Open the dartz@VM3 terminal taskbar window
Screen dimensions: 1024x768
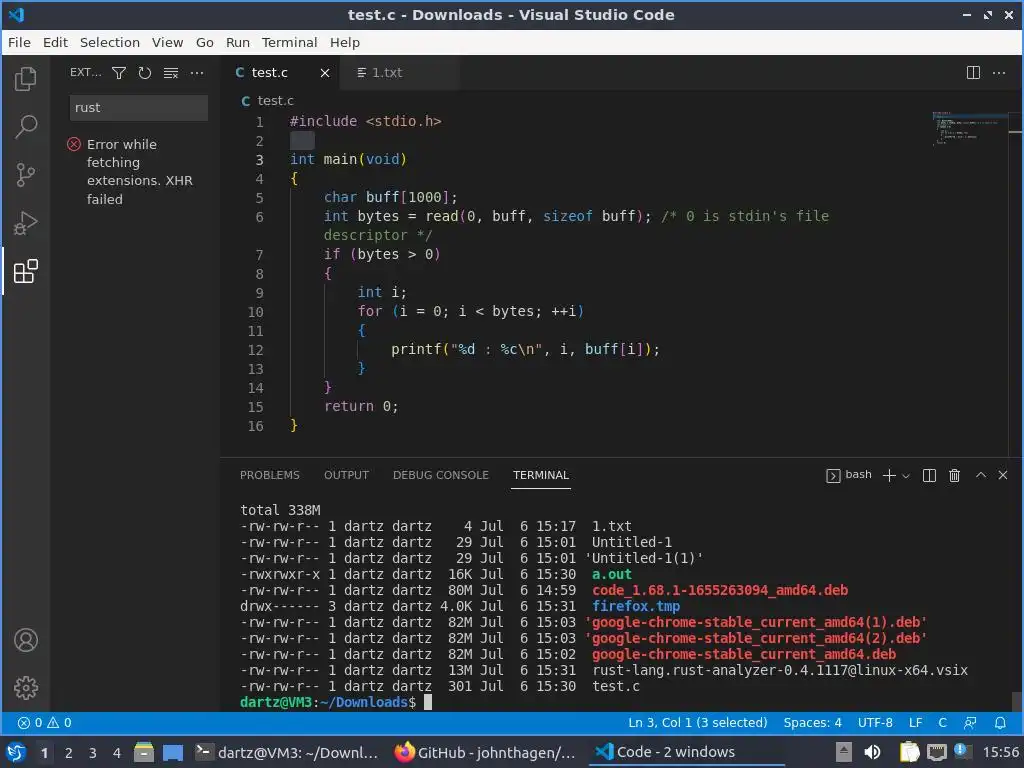287,752
